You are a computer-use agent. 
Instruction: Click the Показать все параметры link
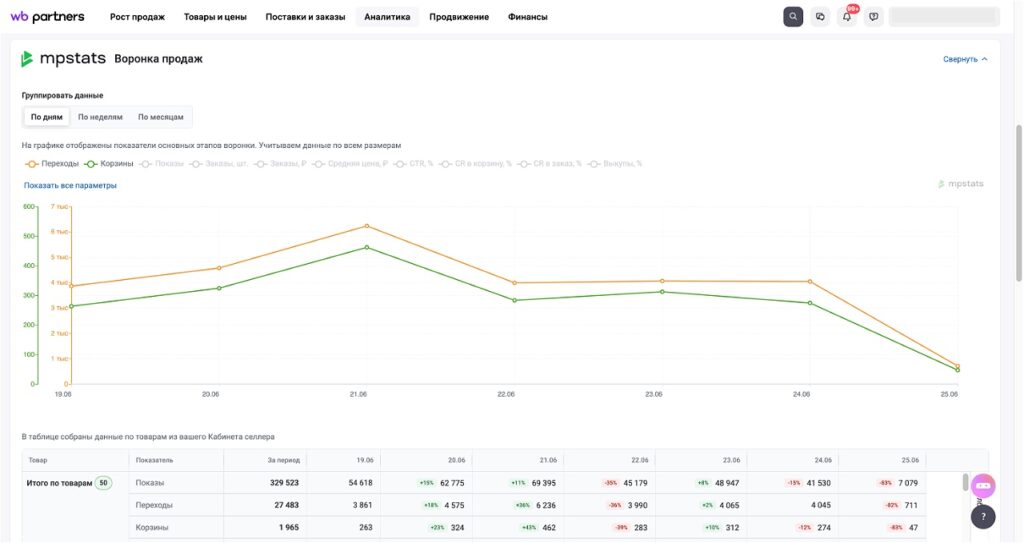coord(71,186)
